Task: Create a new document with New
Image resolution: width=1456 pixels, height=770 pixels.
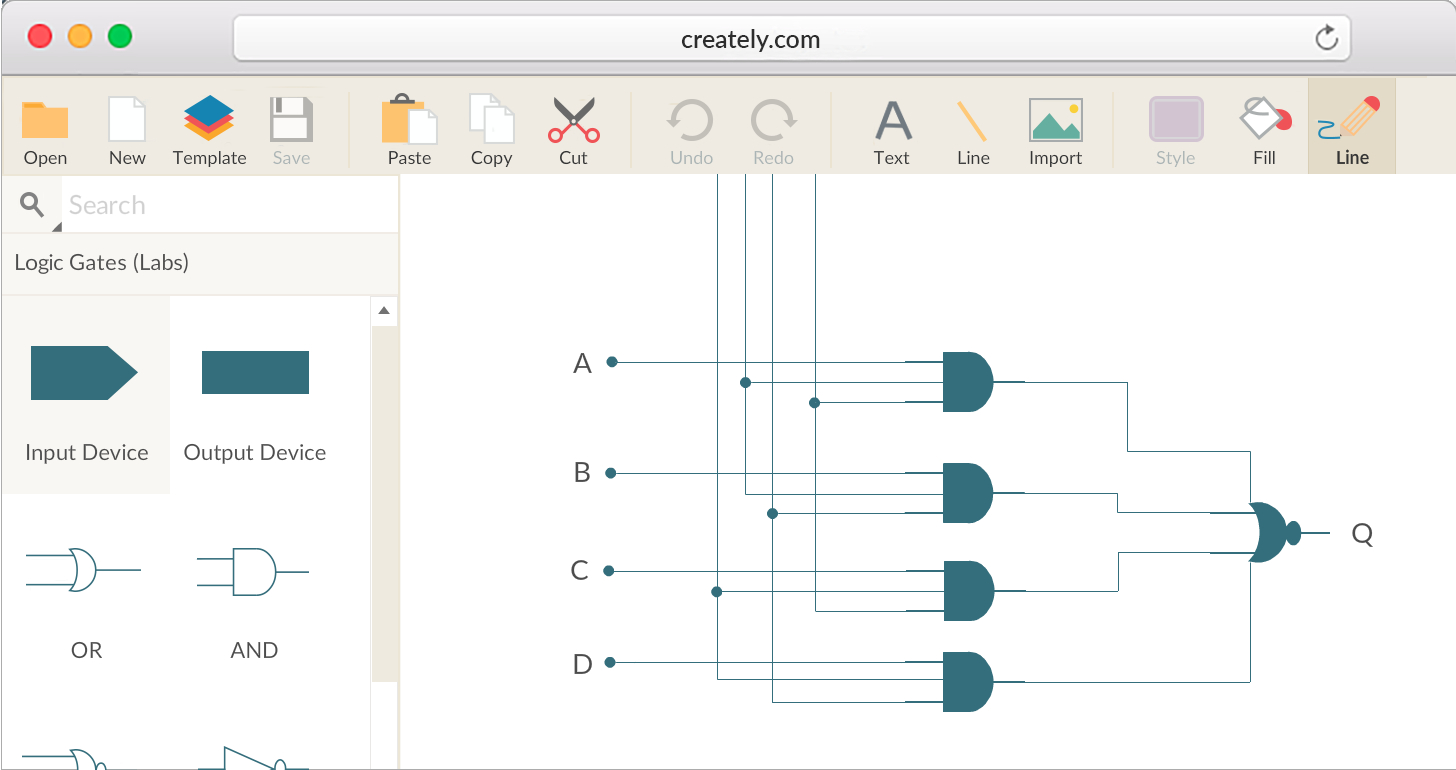Action: click(x=127, y=119)
